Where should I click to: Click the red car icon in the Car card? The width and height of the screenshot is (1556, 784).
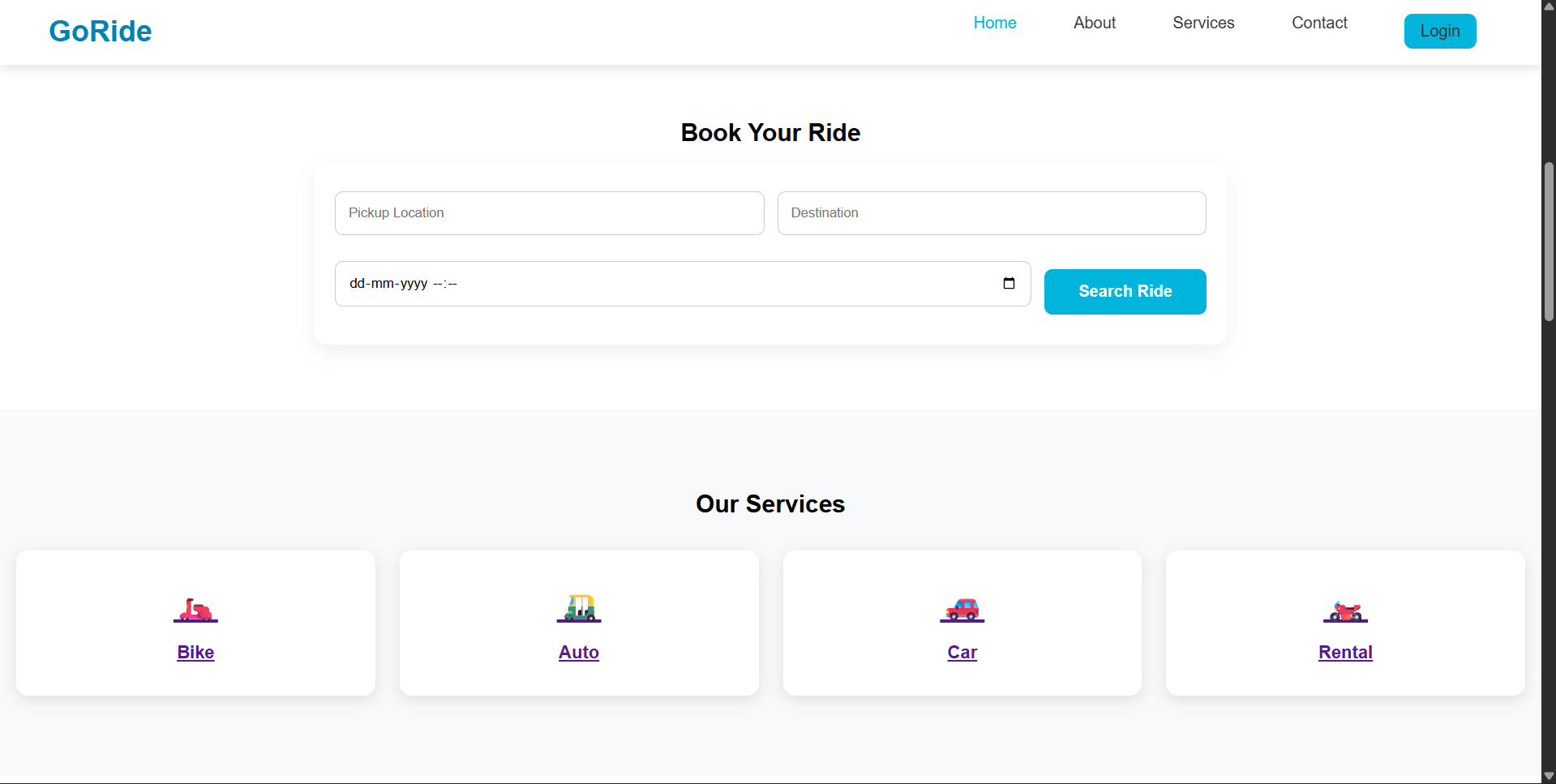coord(962,609)
